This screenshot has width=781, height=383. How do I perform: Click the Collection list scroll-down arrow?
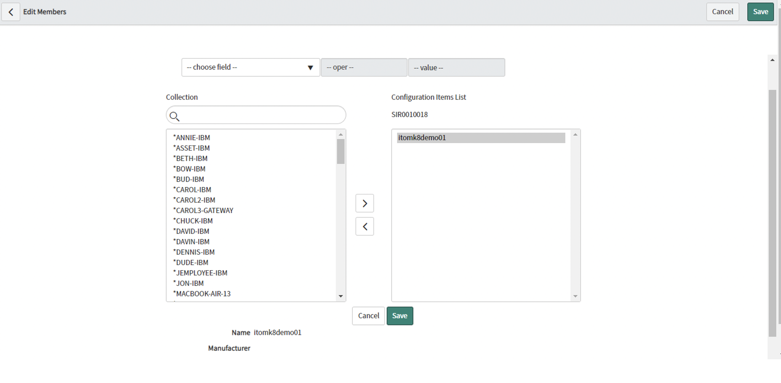point(341,296)
